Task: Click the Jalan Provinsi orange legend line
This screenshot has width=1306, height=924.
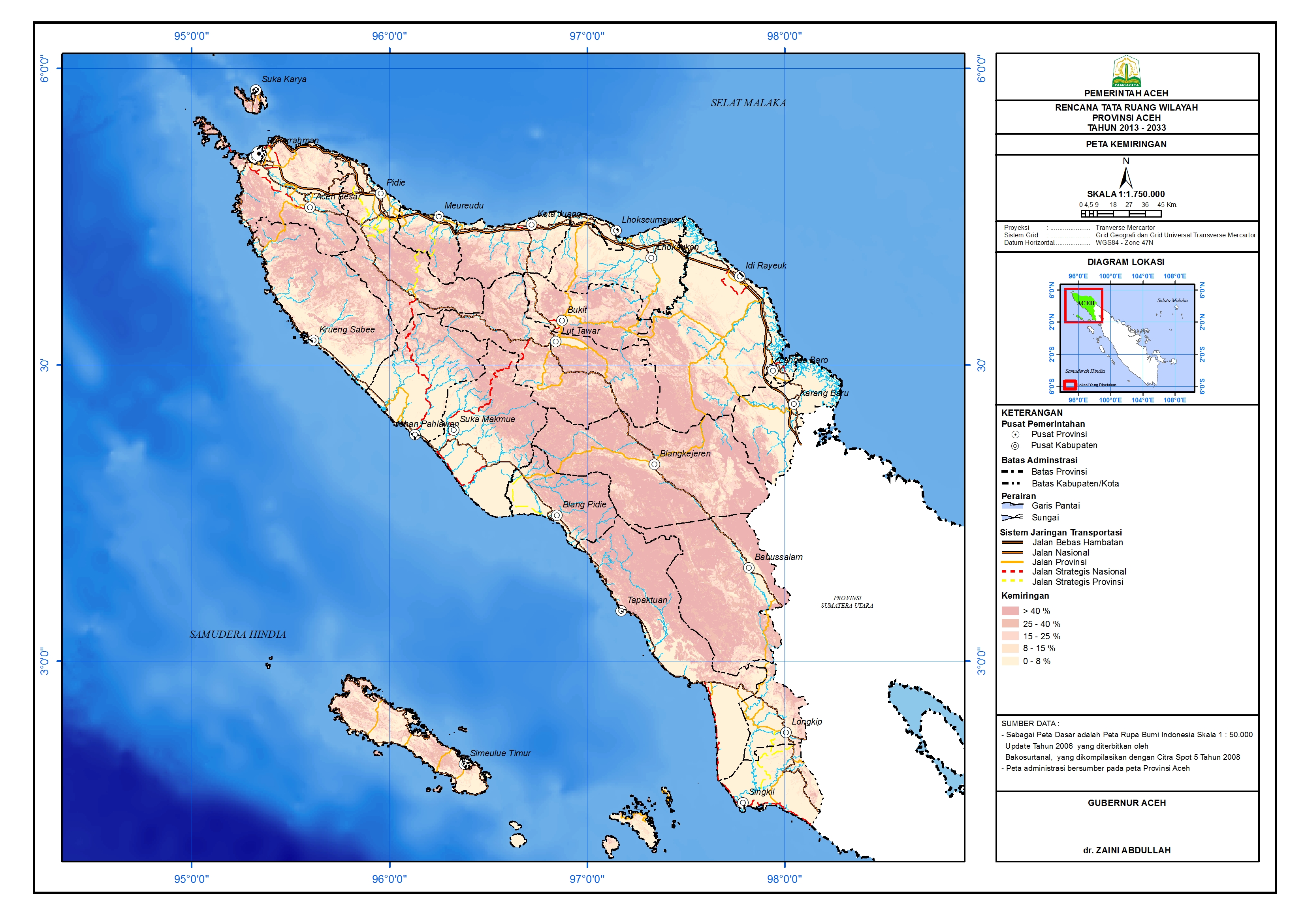Action: [1012, 562]
